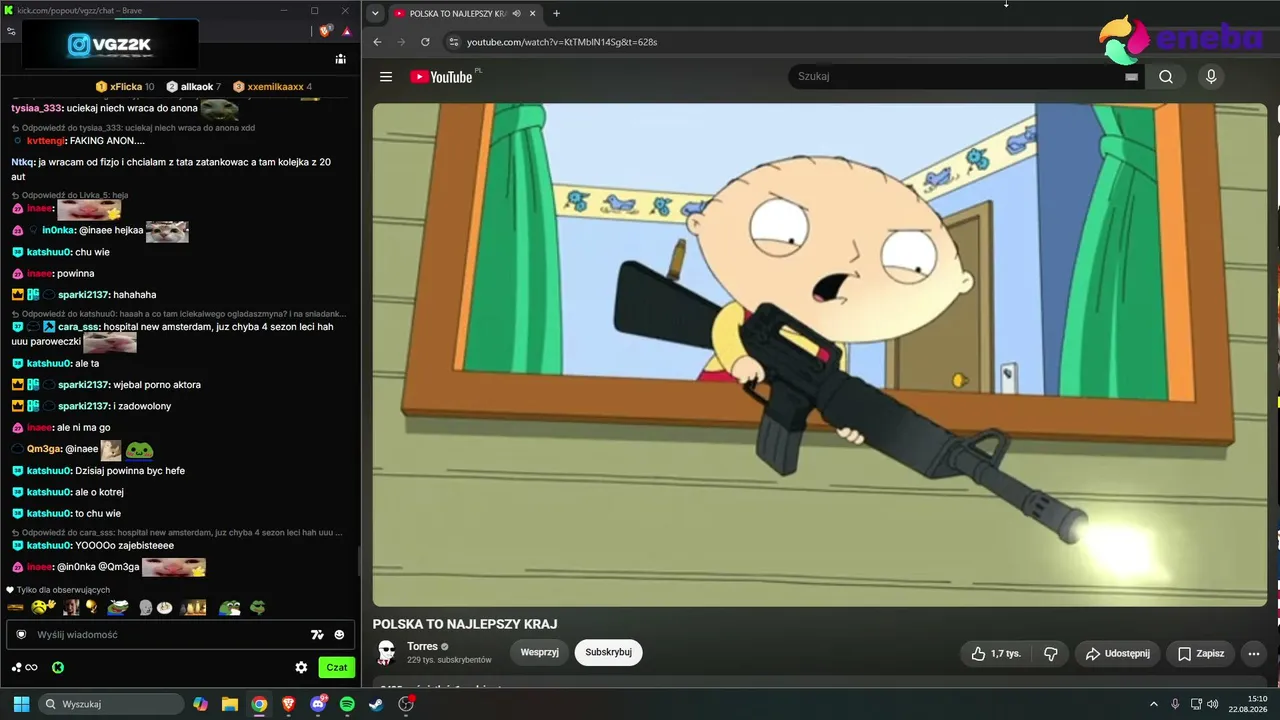Viewport: 1280px width, 720px height.
Task: Open the taskbar clock showing 15:10
Action: pyautogui.click(x=1249, y=704)
